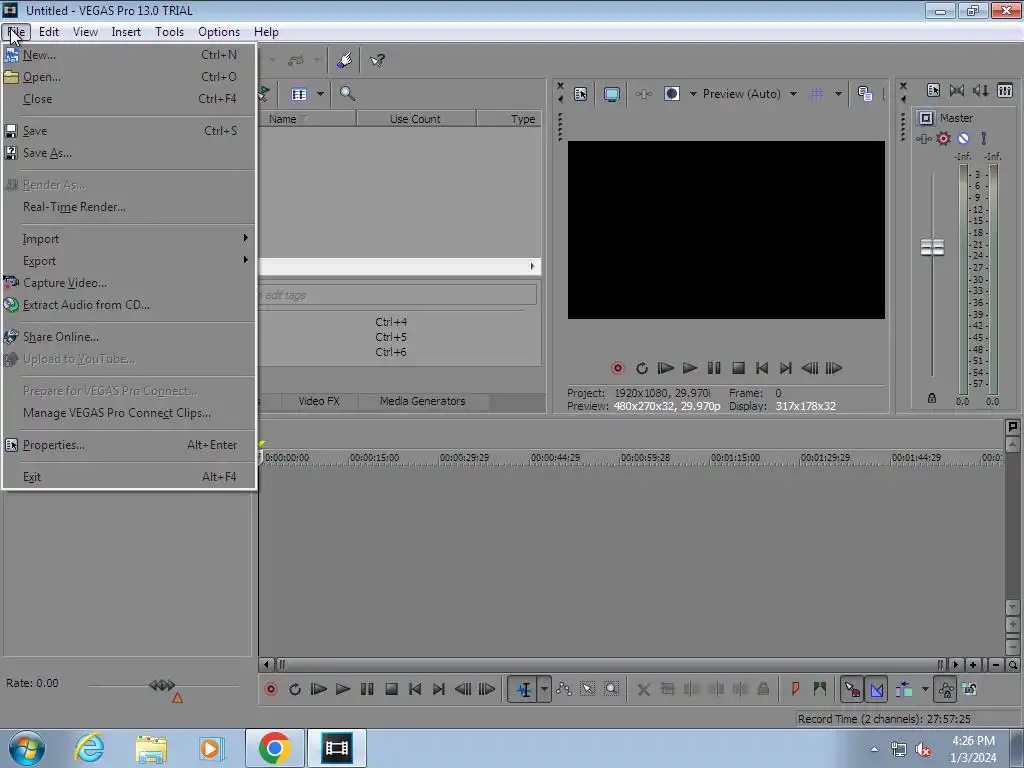Click What's This Help toolbar icon
Viewport: 1024px width, 768px height.
377,61
